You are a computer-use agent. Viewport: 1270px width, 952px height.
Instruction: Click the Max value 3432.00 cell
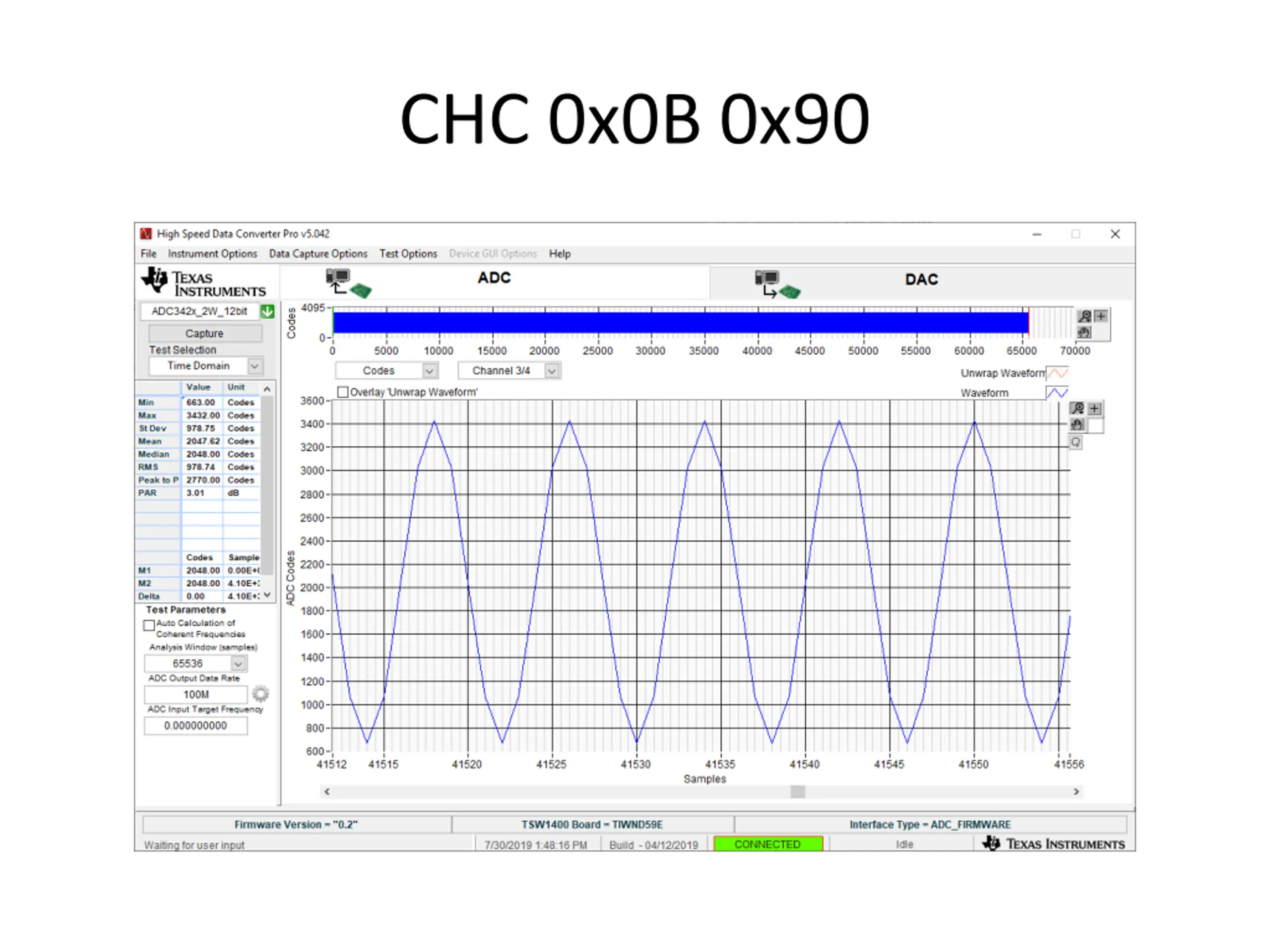pyautogui.click(x=203, y=416)
